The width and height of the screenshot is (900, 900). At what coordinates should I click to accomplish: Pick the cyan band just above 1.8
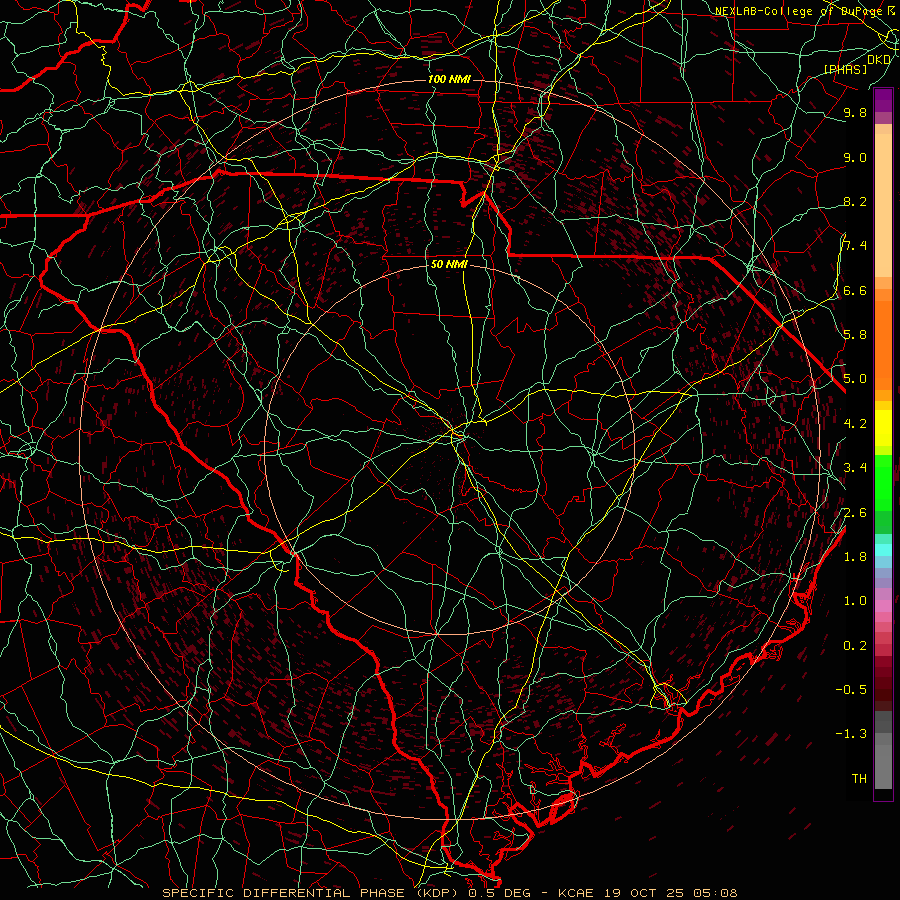click(x=883, y=550)
